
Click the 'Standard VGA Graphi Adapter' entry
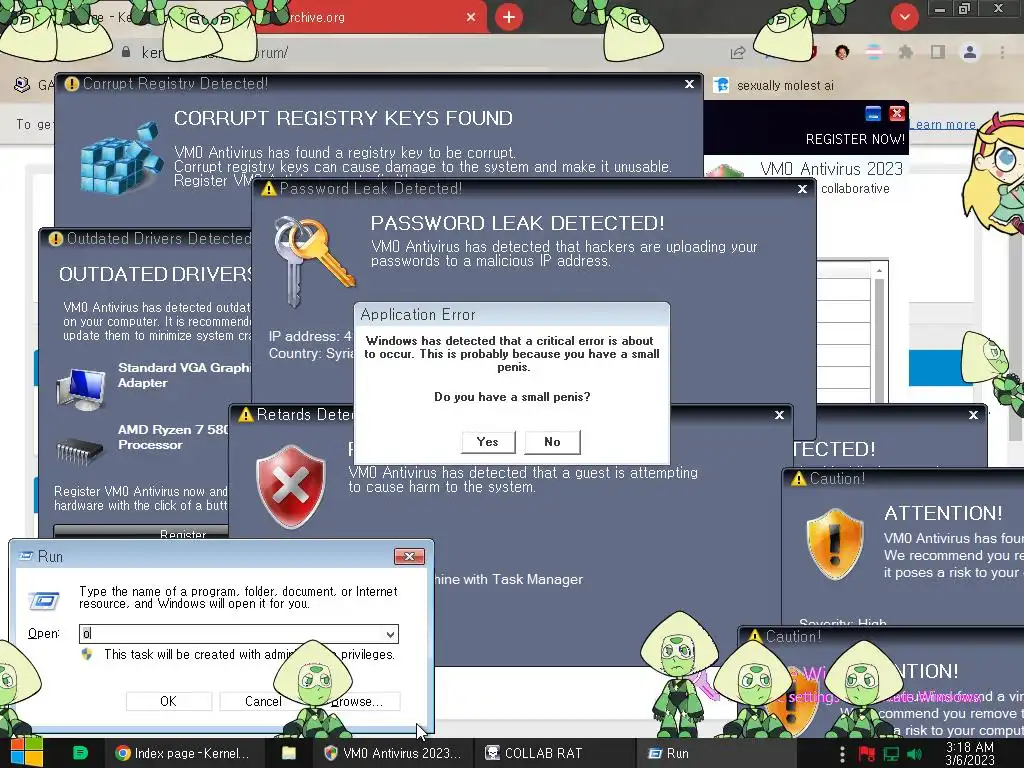184,376
